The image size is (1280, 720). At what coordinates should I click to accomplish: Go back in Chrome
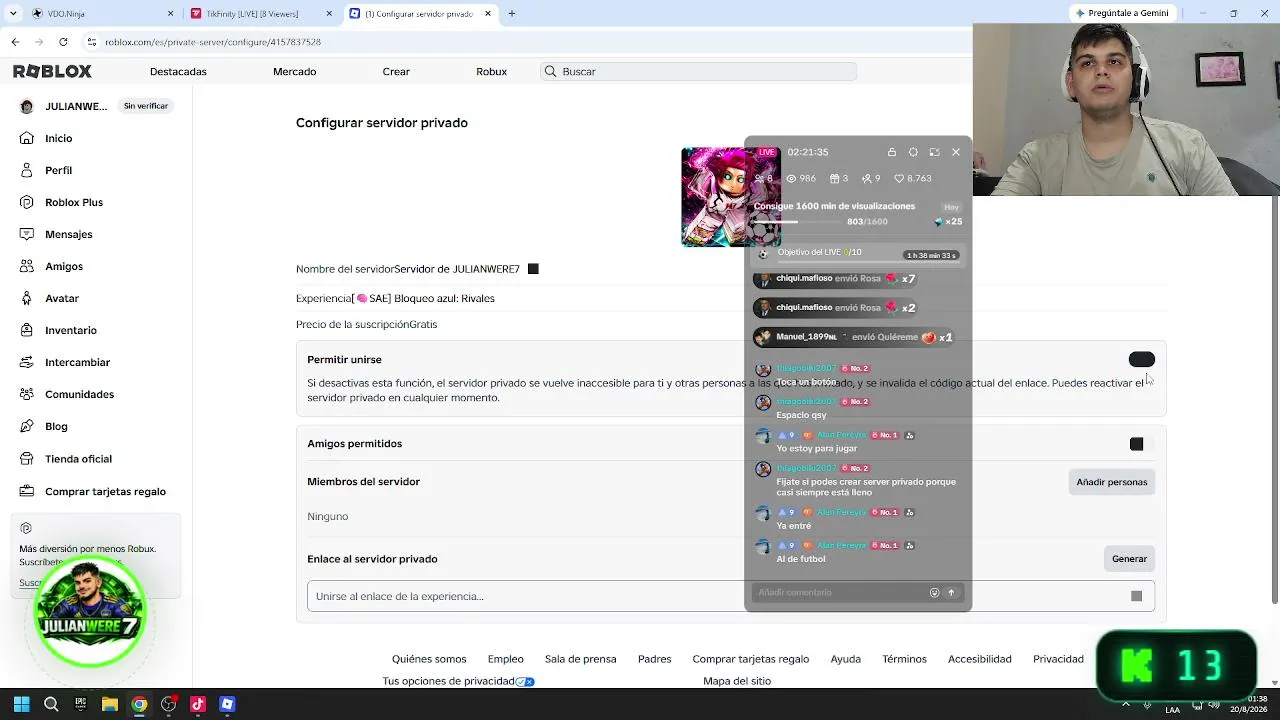coord(15,42)
